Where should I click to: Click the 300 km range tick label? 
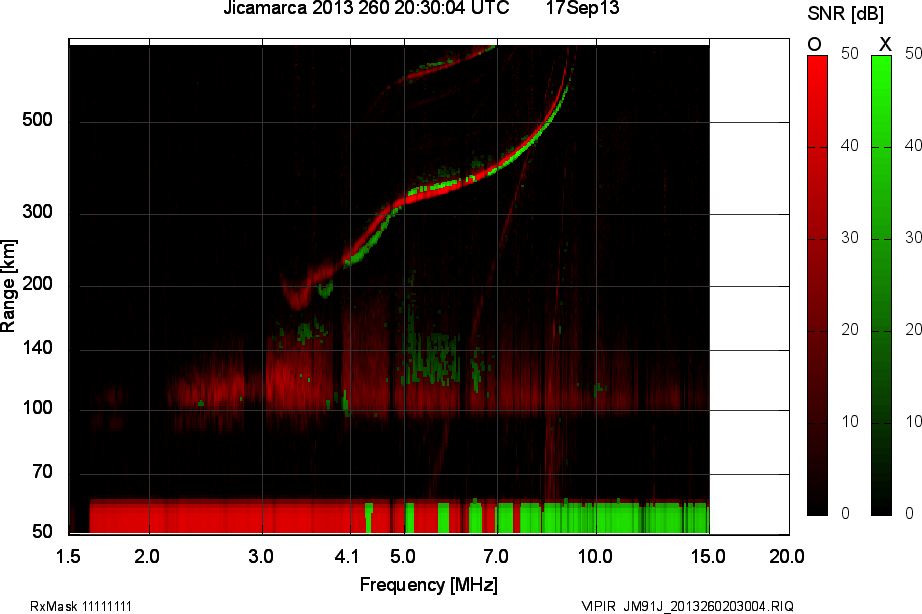click(37, 212)
